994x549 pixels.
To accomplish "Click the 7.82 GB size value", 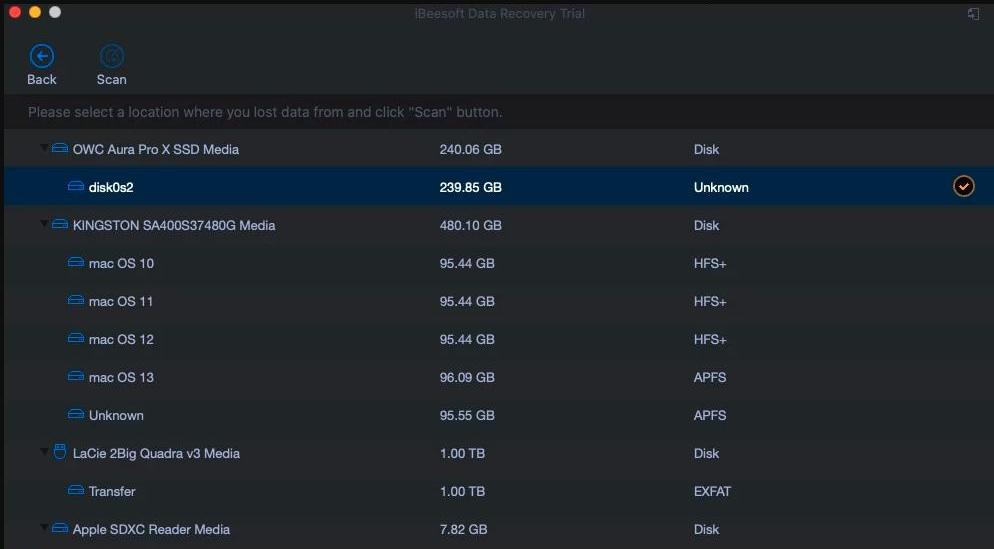I will click(x=463, y=529).
